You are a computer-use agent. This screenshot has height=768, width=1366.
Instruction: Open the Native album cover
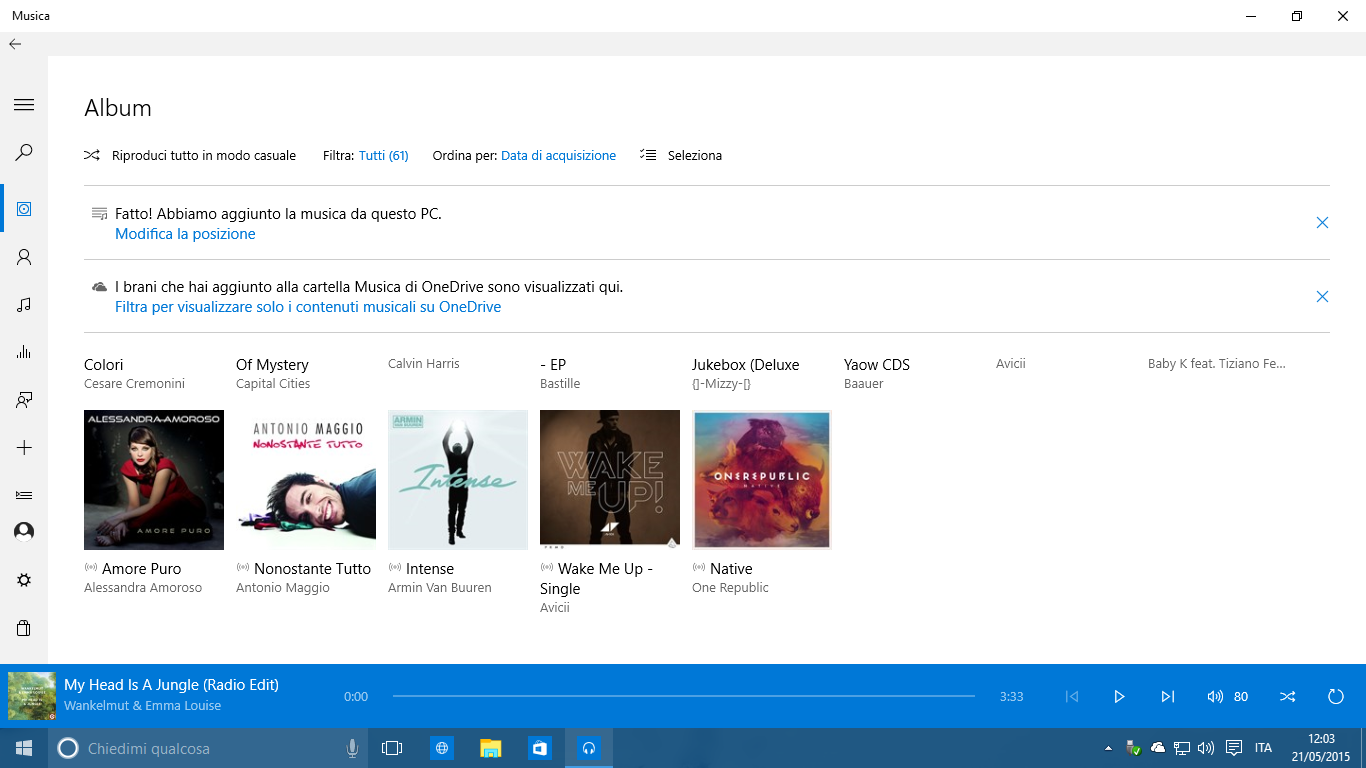pos(762,480)
